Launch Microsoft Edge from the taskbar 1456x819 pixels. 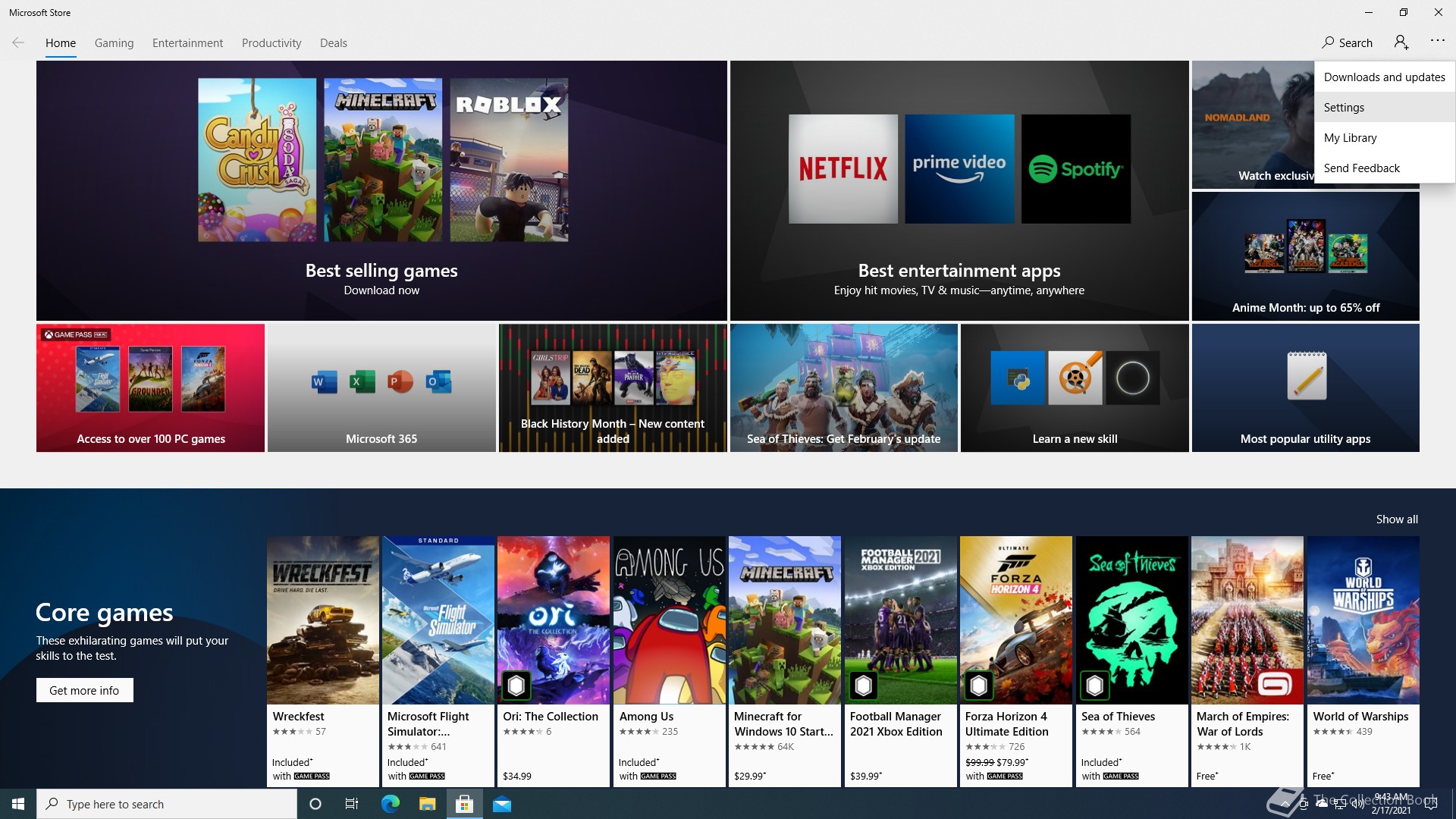click(390, 804)
